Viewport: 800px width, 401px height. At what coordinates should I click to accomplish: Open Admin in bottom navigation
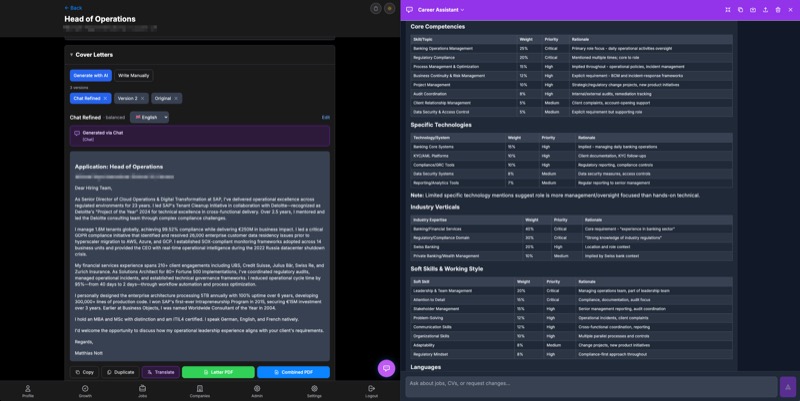pyautogui.click(x=257, y=391)
